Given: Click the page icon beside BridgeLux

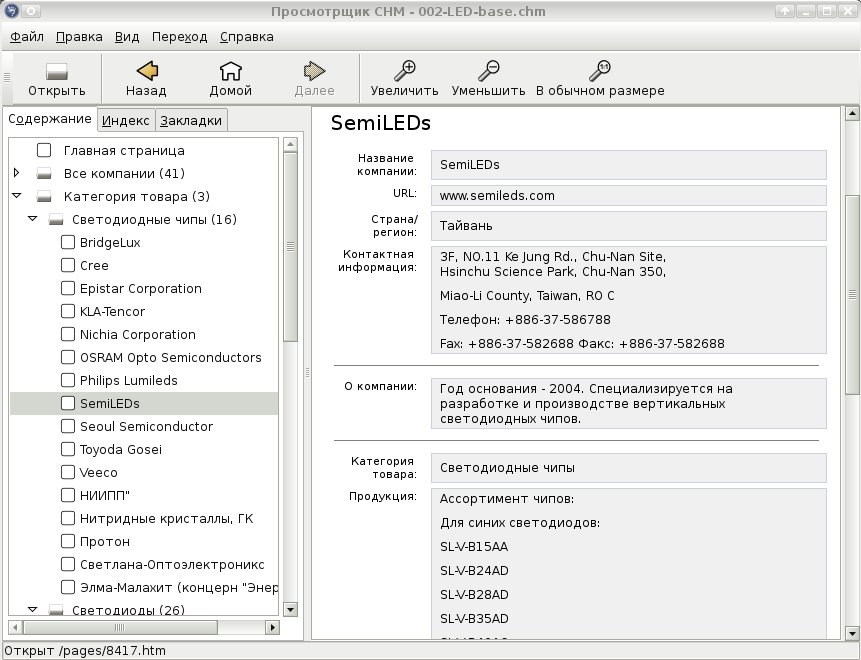Looking at the screenshot, I should click(68, 242).
